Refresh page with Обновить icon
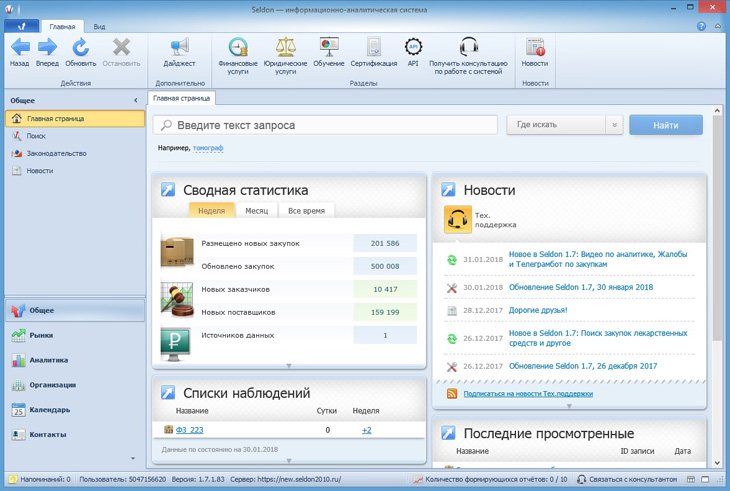The width and height of the screenshot is (730, 491). (81, 47)
